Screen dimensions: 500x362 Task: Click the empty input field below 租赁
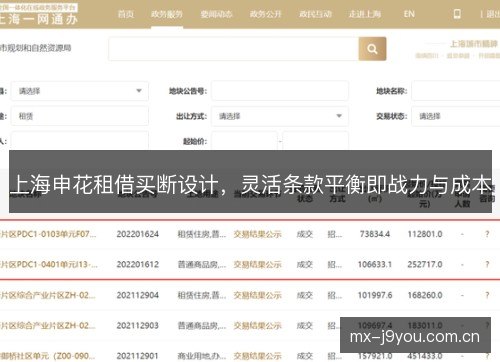[x=80, y=141]
